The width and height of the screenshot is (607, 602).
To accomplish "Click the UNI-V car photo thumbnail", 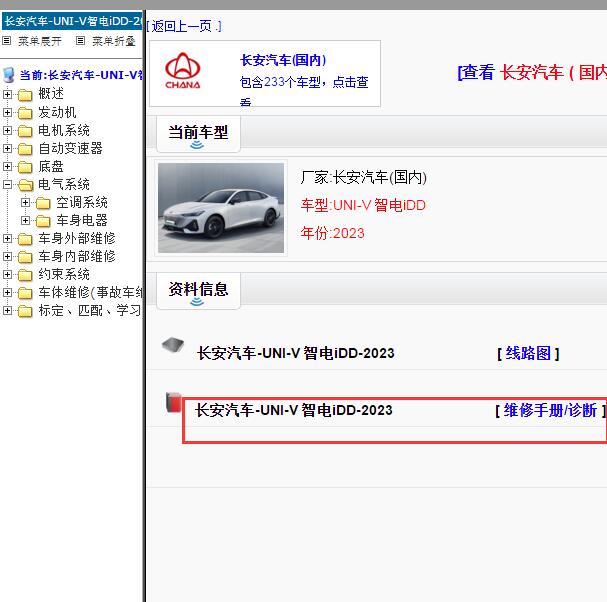I will point(221,208).
